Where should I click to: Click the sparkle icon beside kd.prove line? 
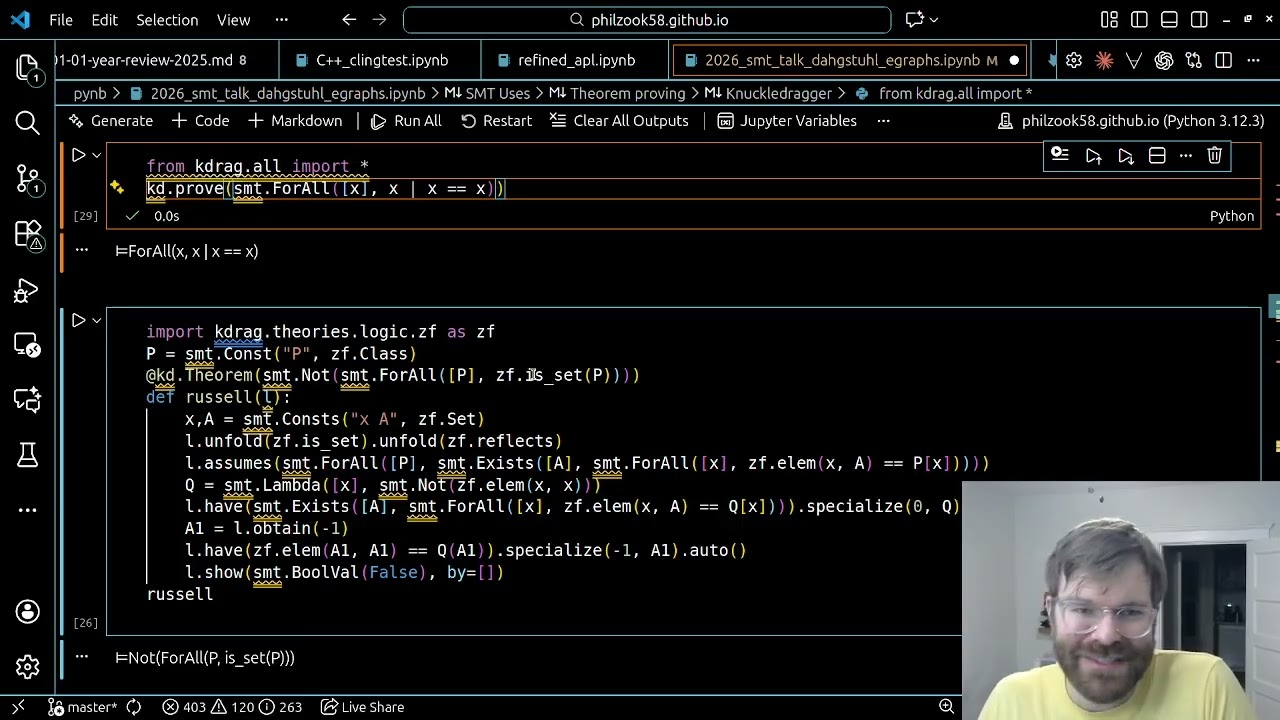[117, 187]
